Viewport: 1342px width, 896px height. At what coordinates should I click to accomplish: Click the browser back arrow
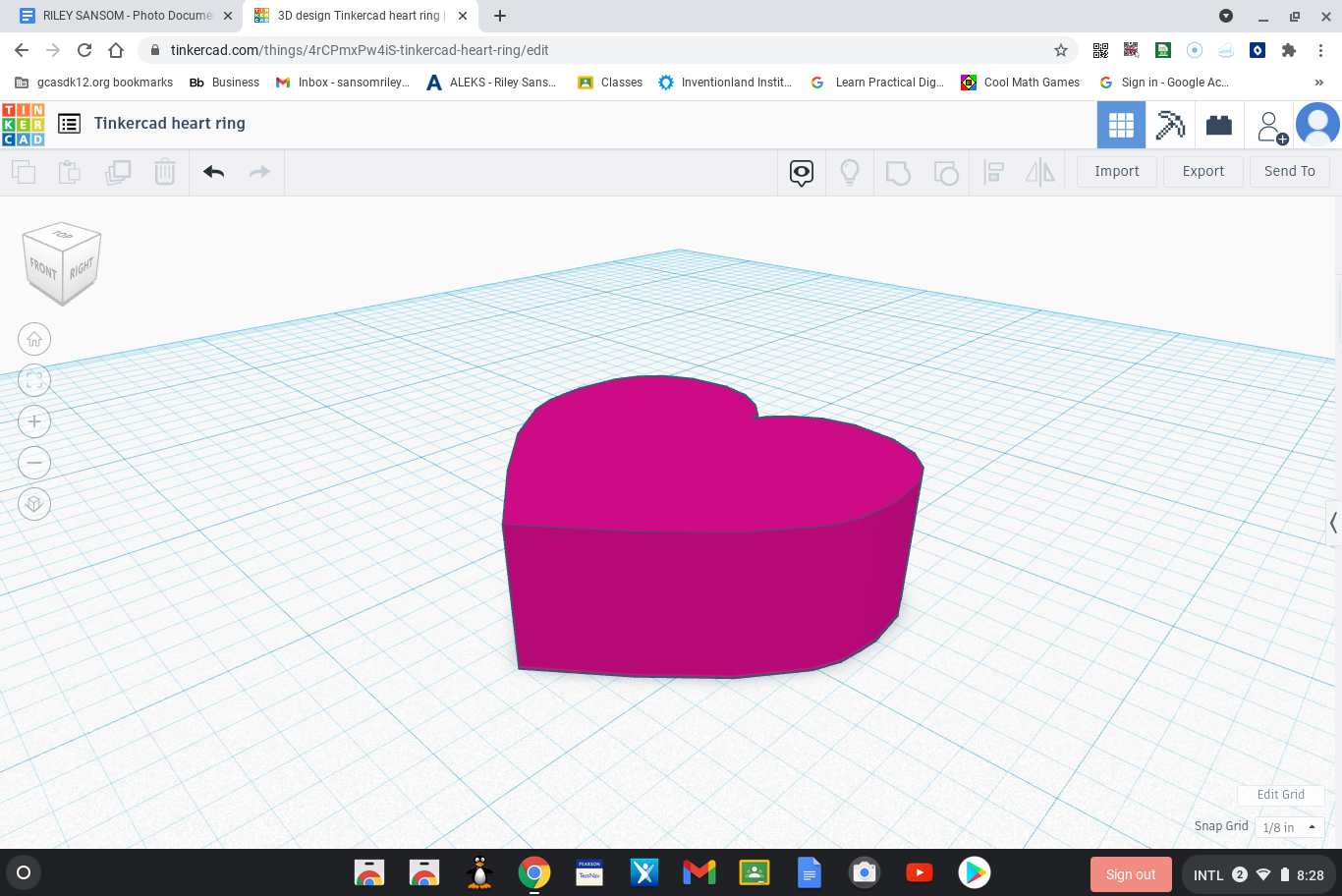click(22, 50)
